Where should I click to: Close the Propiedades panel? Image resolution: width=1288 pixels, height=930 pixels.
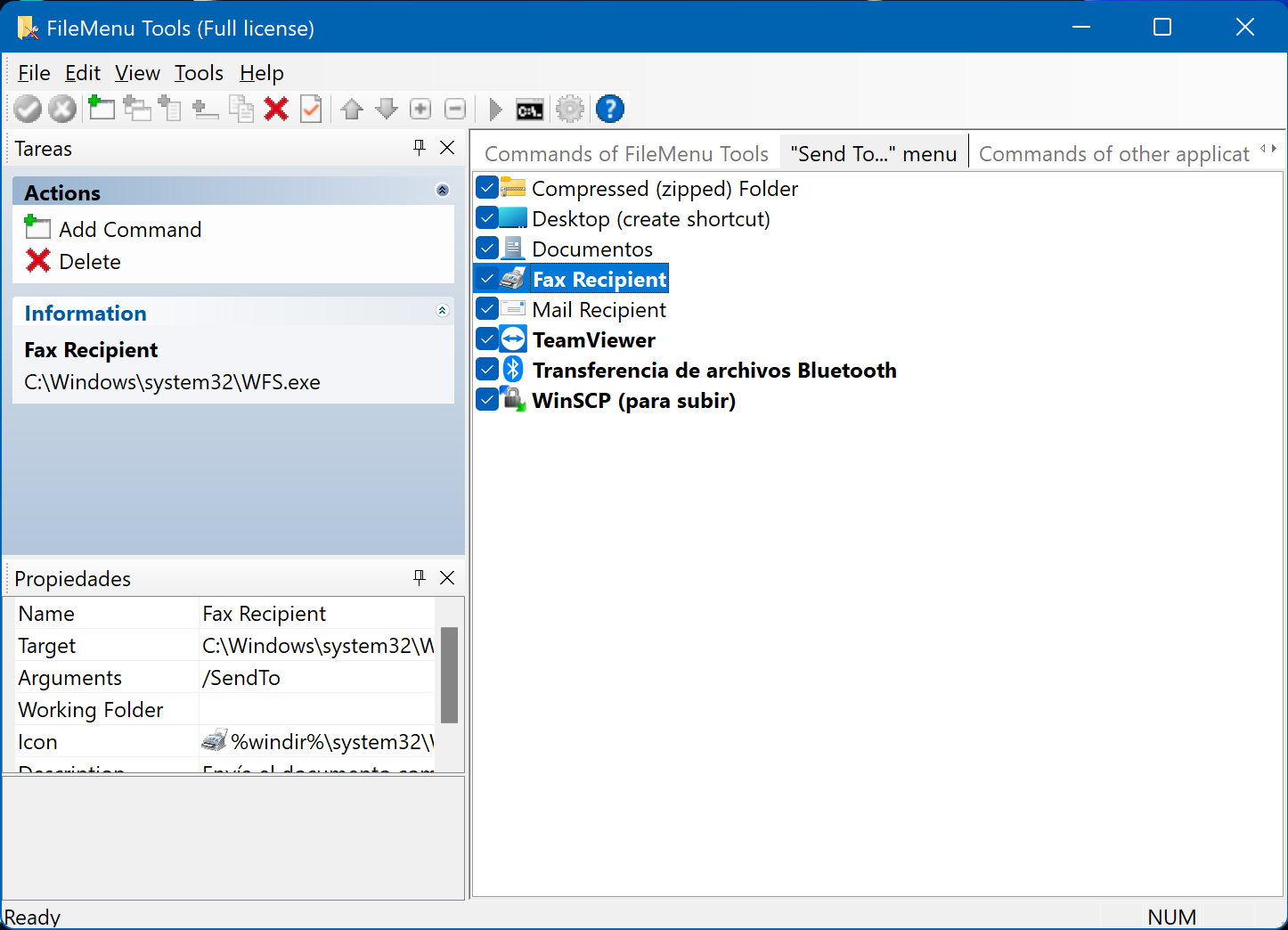(x=447, y=577)
